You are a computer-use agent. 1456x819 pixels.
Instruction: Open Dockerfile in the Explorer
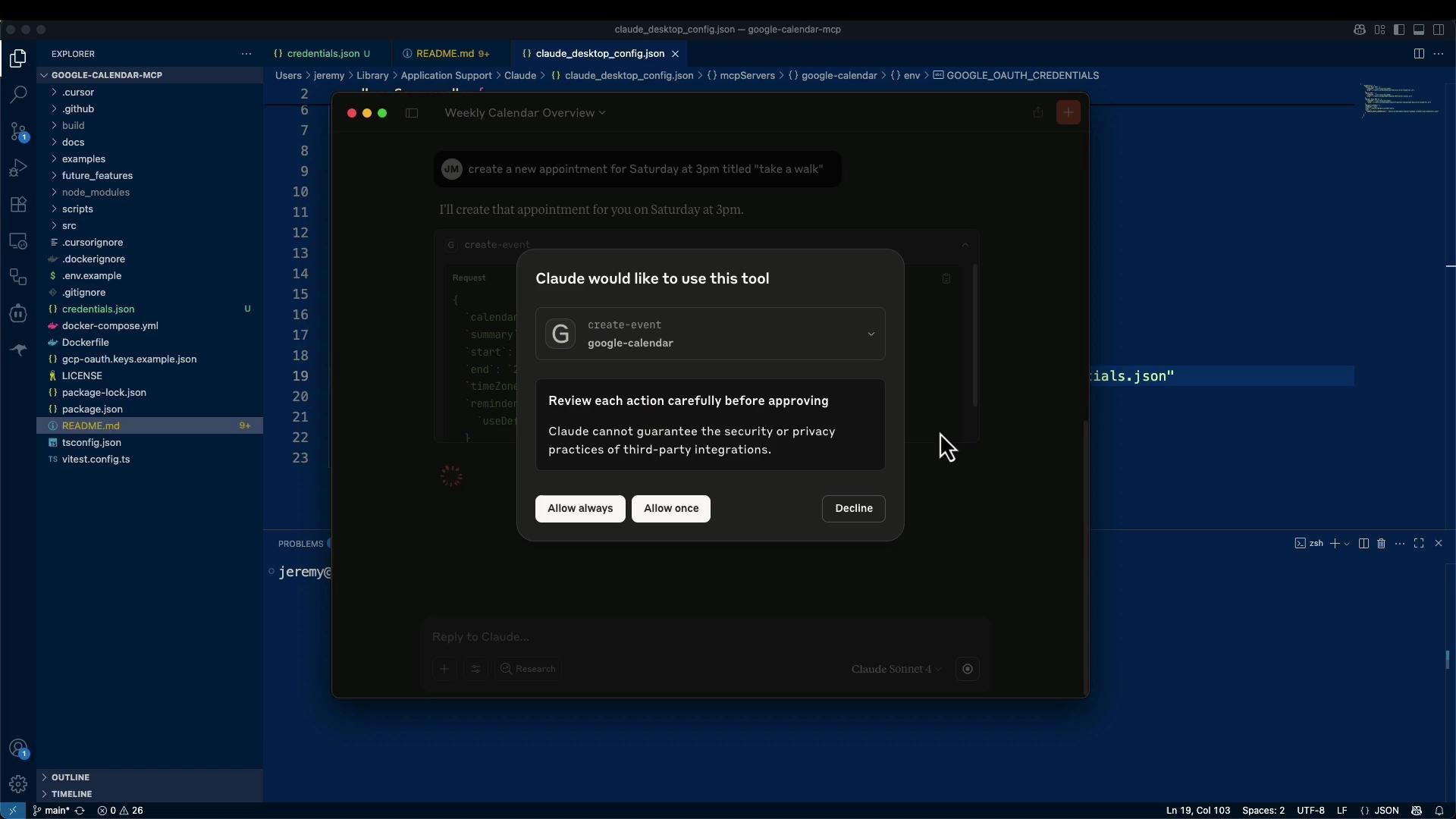point(149,342)
